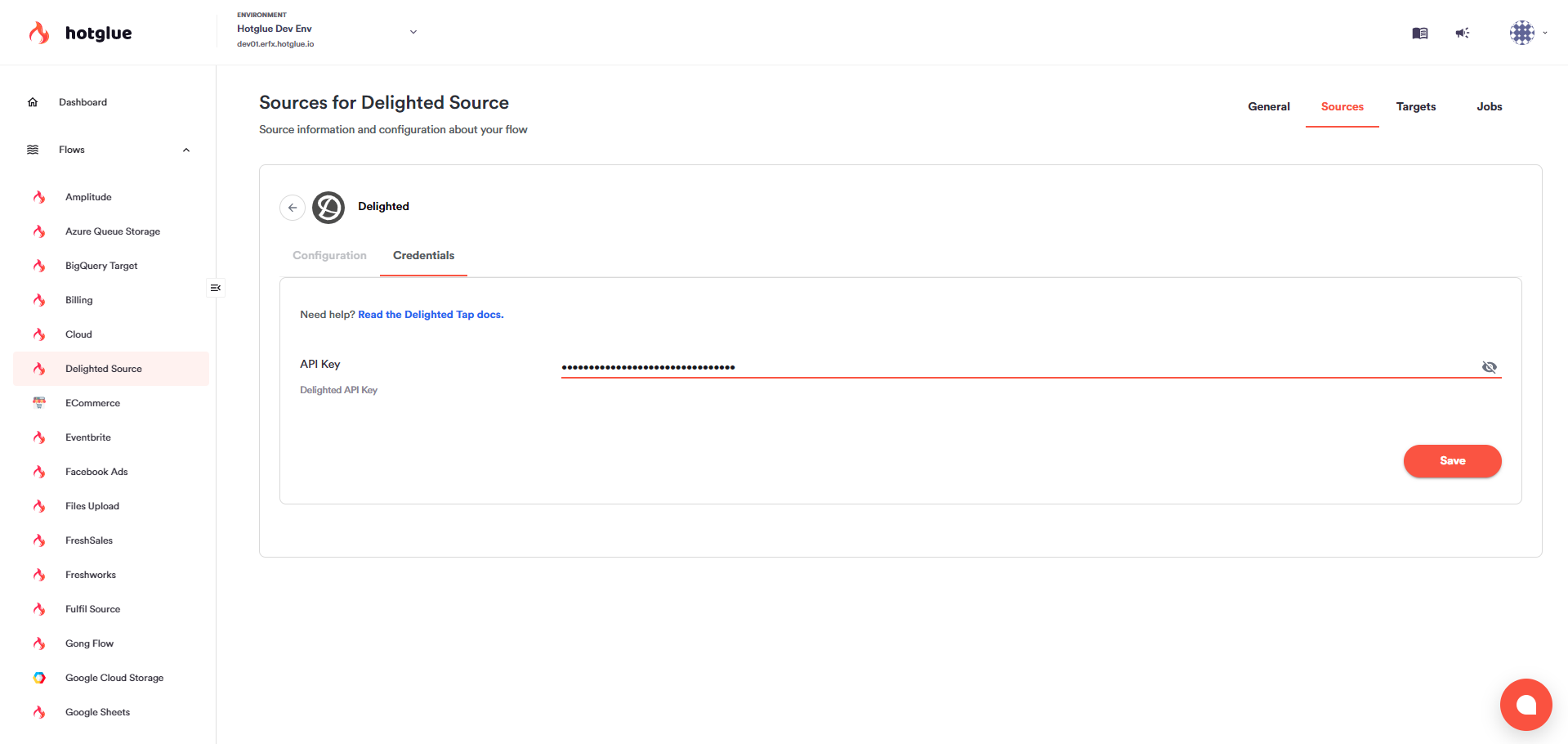The image size is (1568, 744).
Task: Open the chat support bubble
Action: (1526, 704)
